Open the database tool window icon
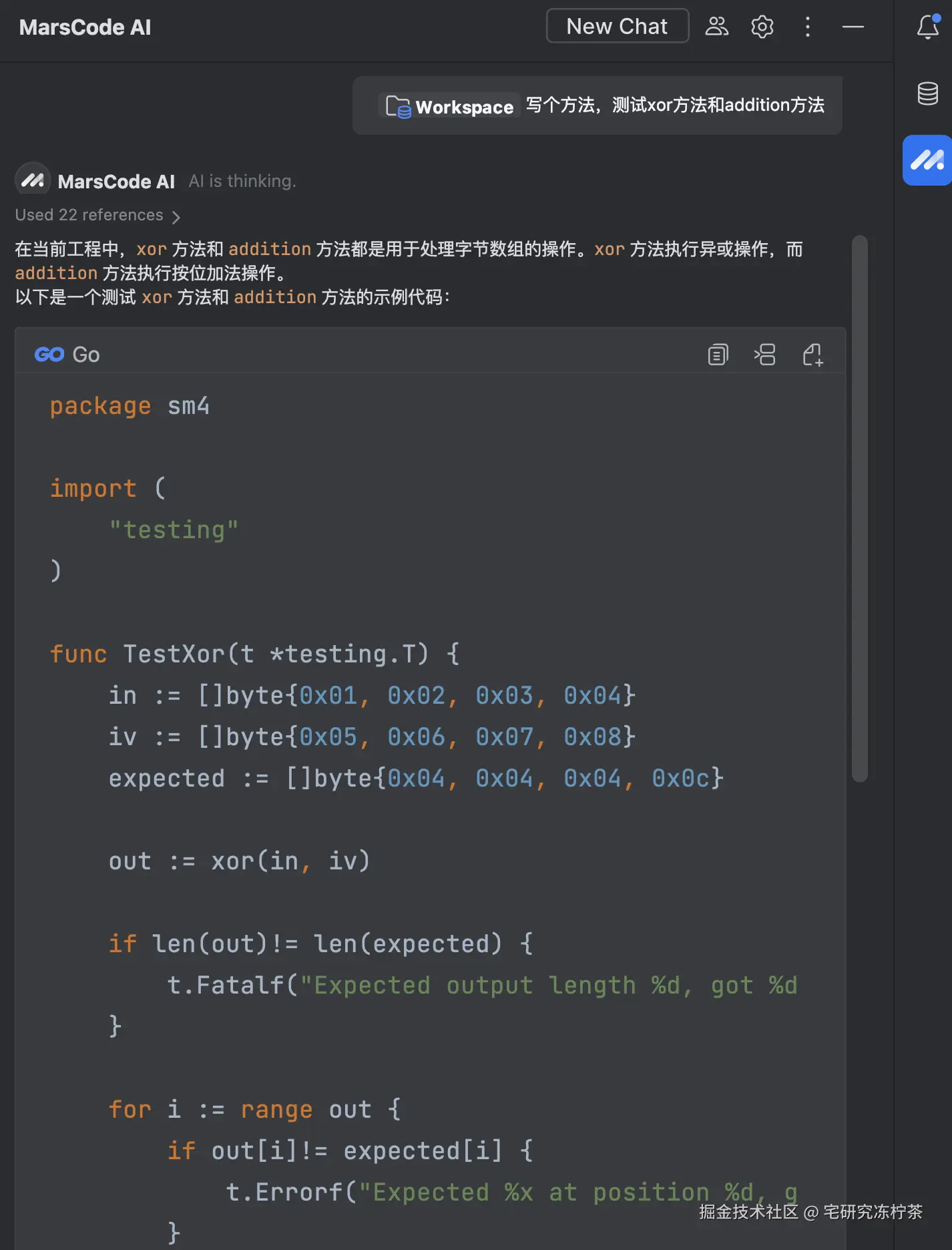Image resolution: width=952 pixels, height=1250 pixels. (927, 93)
